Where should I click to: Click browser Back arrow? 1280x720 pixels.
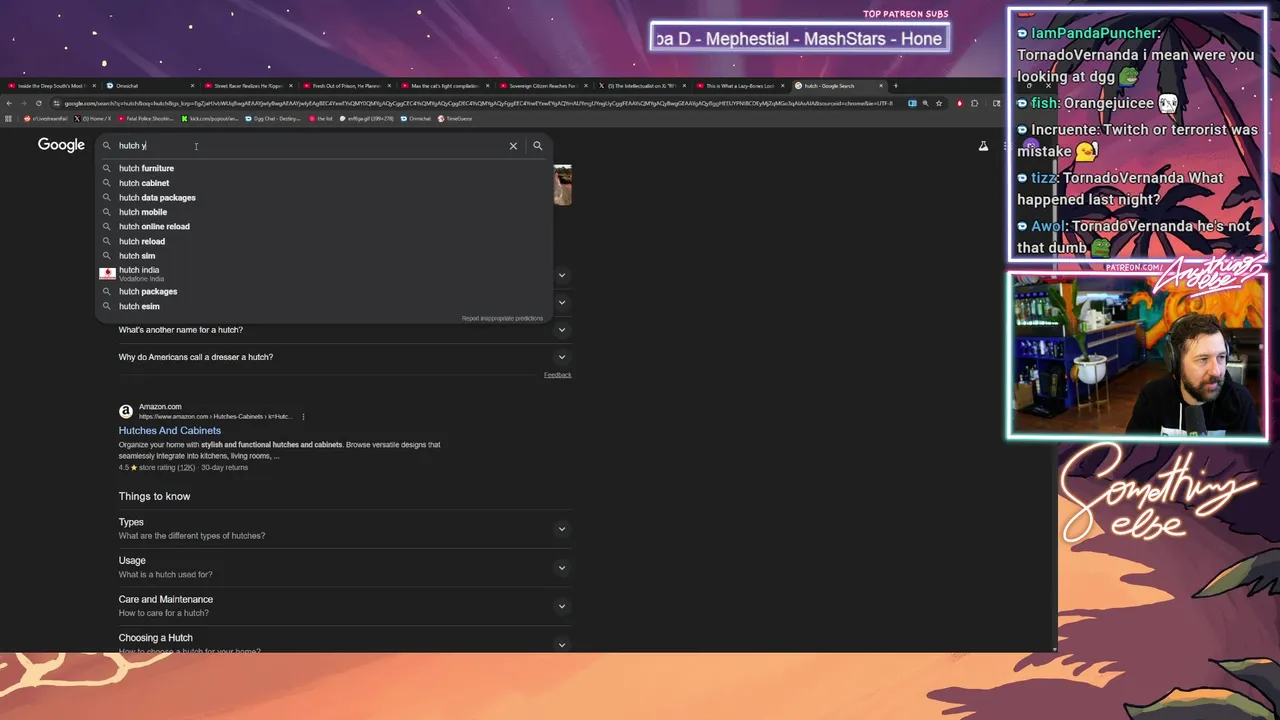[9, 103]
